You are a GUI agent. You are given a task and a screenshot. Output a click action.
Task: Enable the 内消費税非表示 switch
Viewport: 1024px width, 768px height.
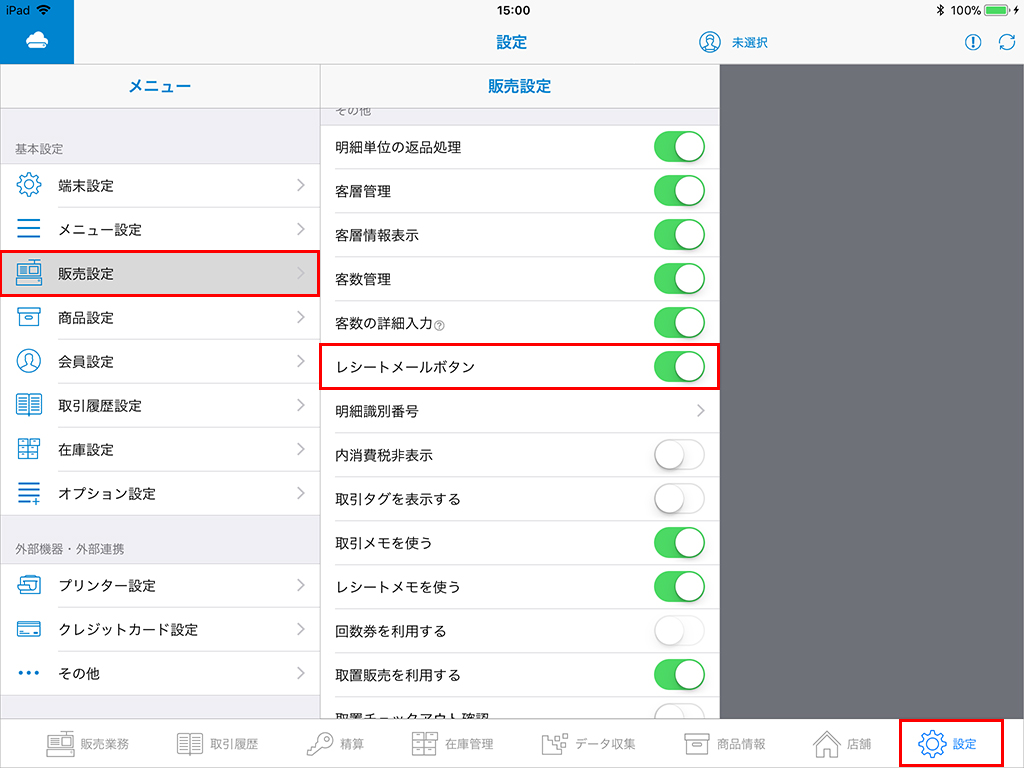pyautogui.click(x=679, y=455)
